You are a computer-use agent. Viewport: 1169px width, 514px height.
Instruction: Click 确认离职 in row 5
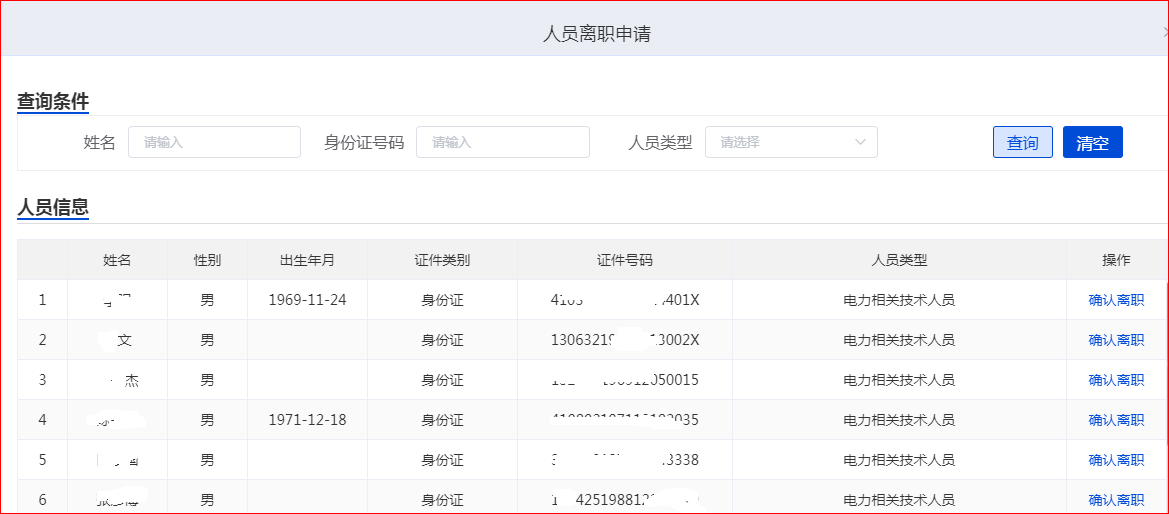[x=1116, y=460]
